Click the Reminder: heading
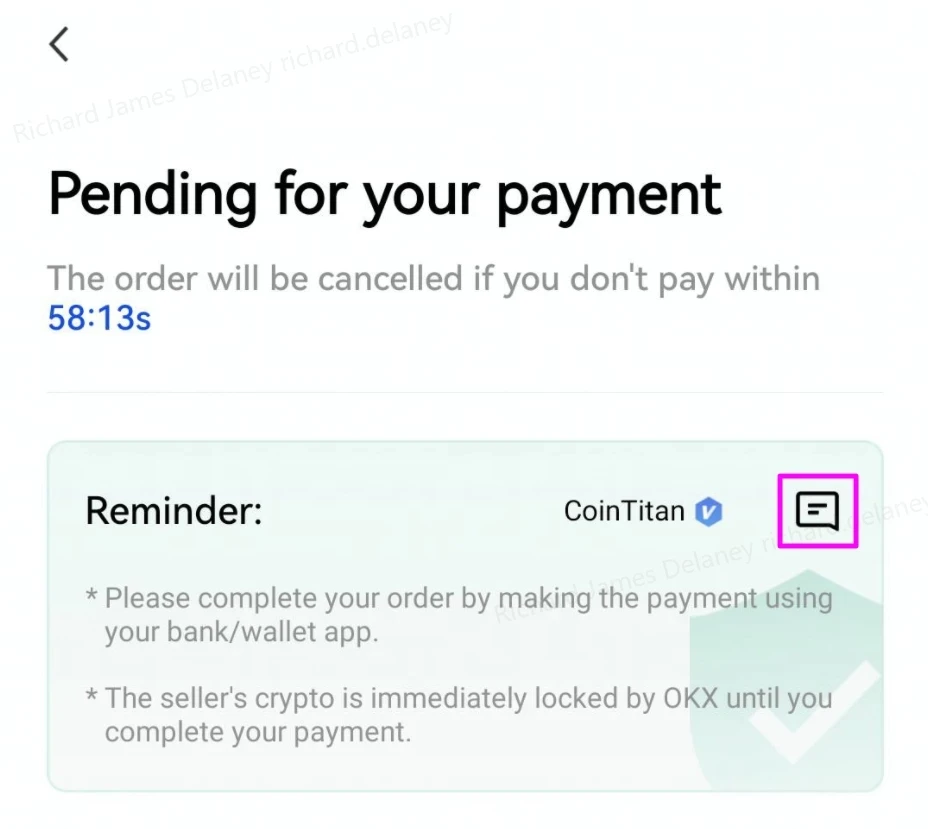 172,511
